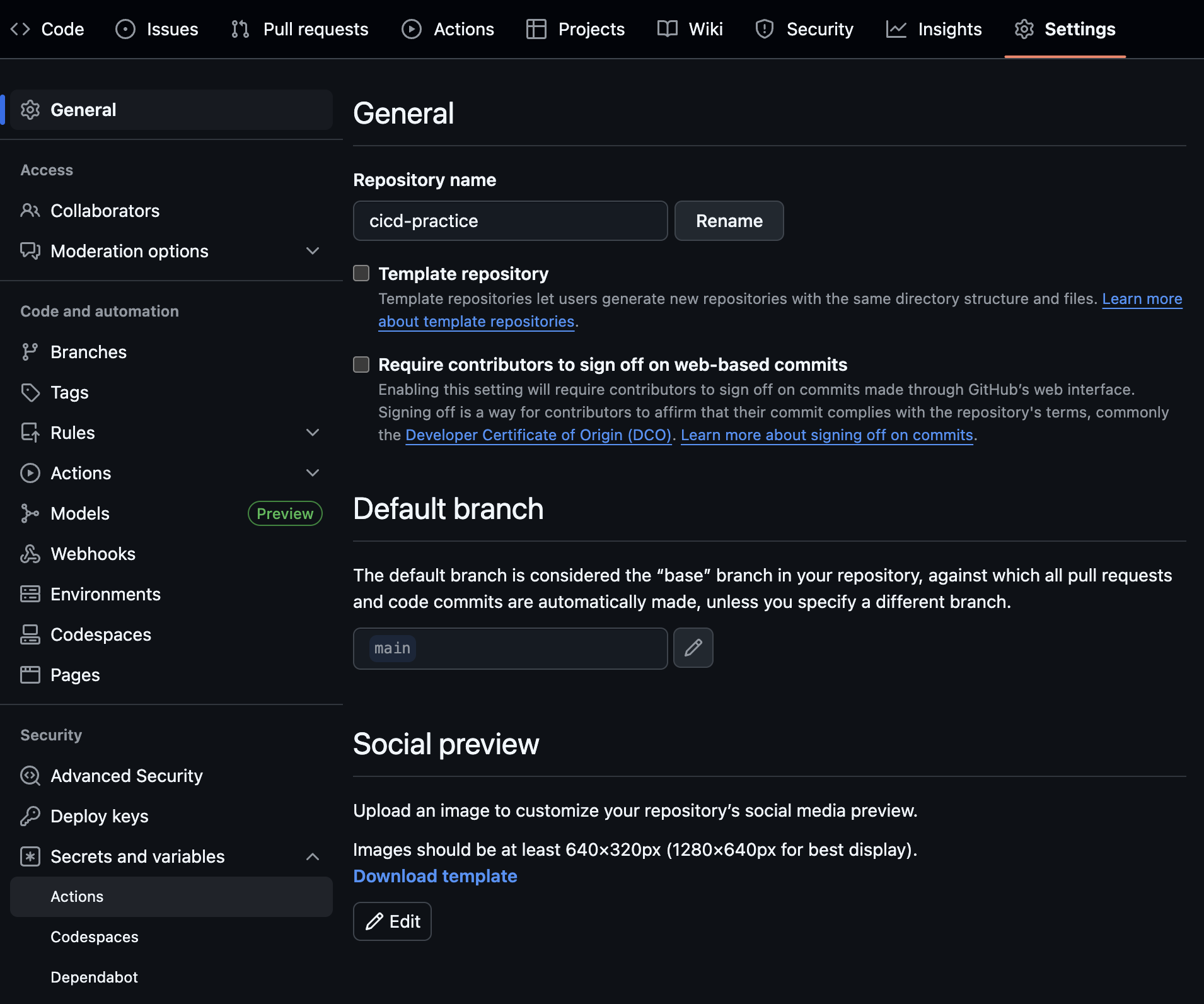Click the Advanced Security scan icon
The height and width of the screenshot is (1004, 1204).
click(30, 776)
